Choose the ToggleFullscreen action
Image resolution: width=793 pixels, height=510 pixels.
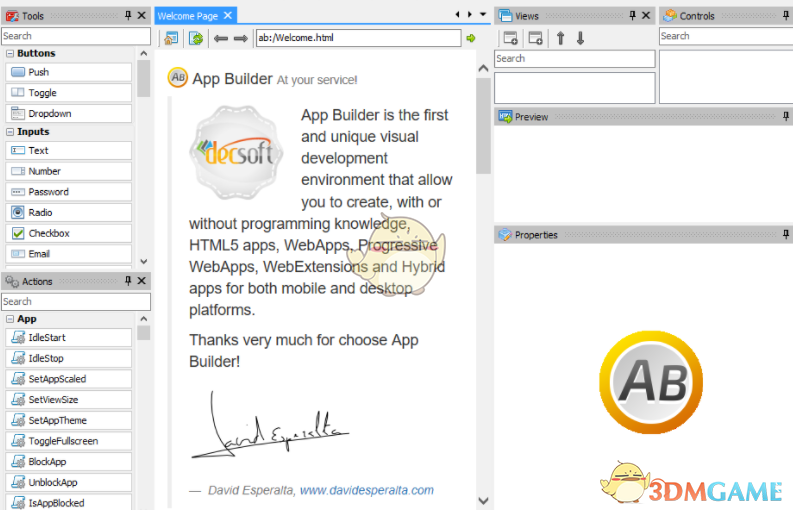click(69, 442)
